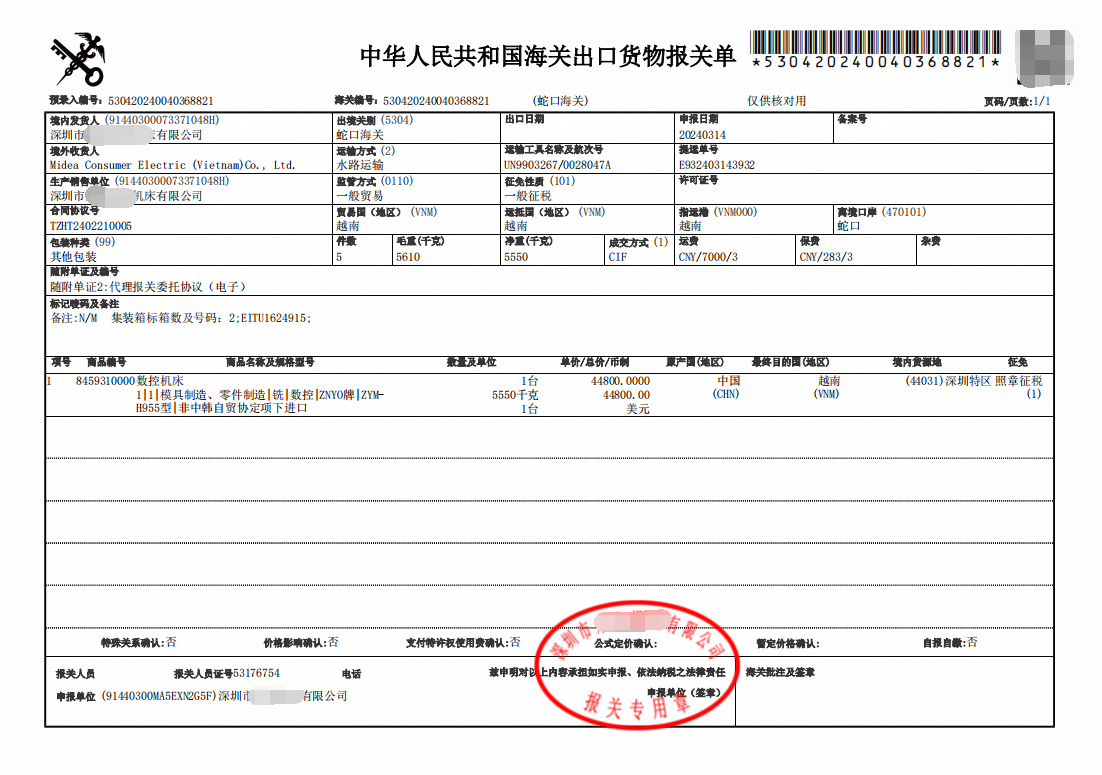The image size is (1102, 775).
Task: Click the document title 中华人民共和国海关出口货物报关单
Action: [x=547, y=57]
